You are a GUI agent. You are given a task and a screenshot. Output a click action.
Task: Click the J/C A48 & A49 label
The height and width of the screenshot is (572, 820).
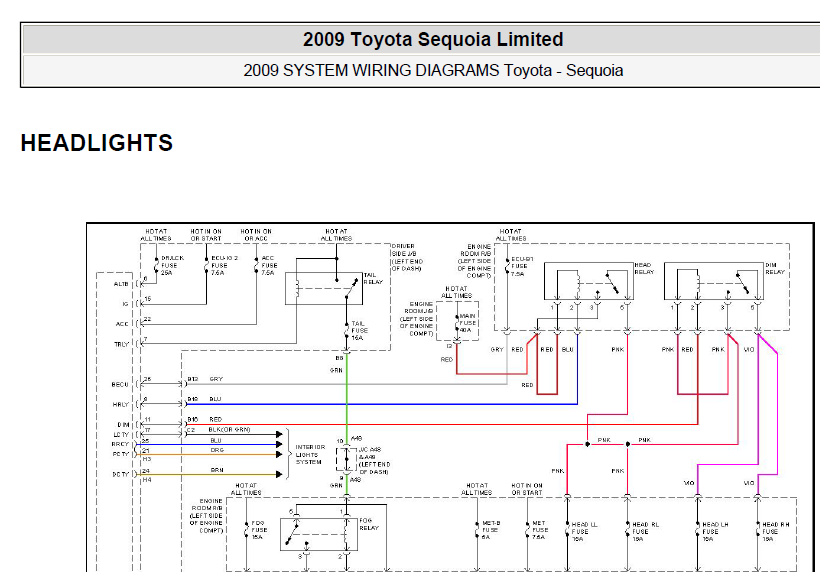coord(374,460)
